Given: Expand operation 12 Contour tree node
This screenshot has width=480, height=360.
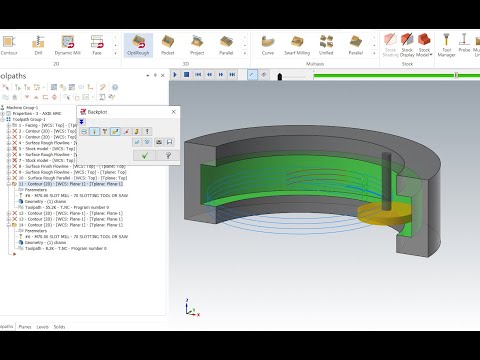Looking at the screenshot, I should pos(9,213).
